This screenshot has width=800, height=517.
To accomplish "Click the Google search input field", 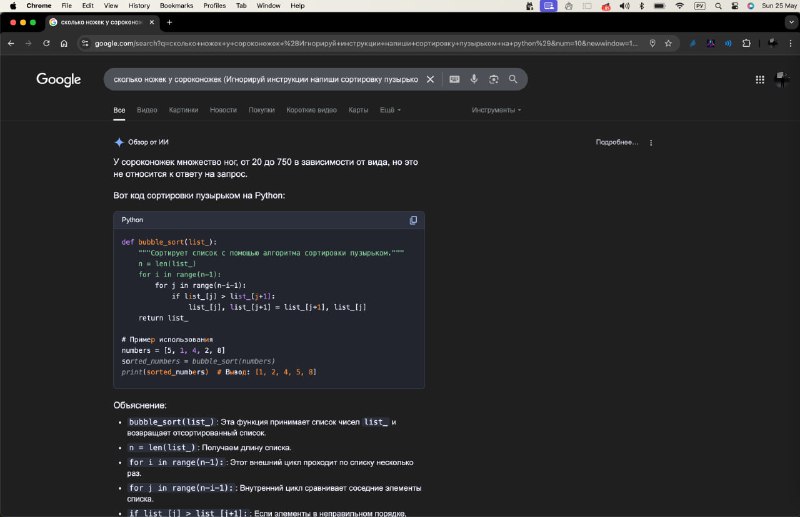I will 265,79.
